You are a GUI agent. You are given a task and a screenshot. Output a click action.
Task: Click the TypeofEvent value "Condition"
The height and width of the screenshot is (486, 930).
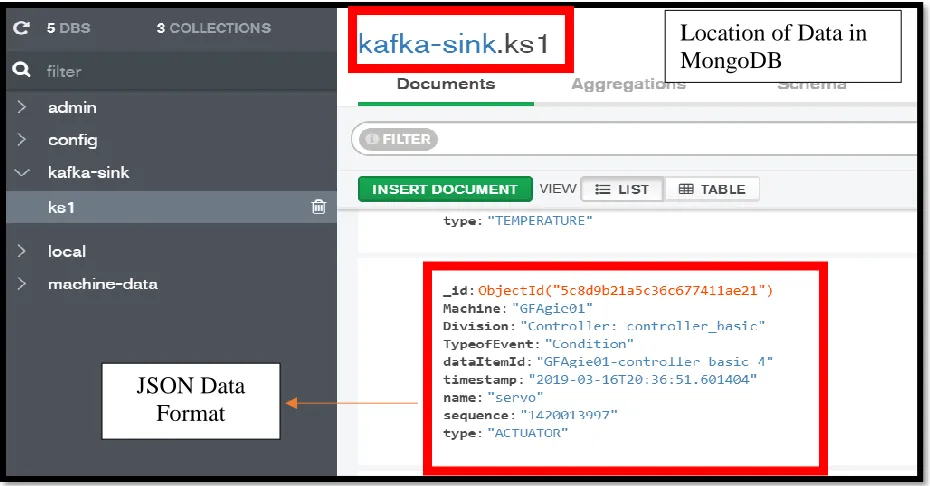[589, 344]
